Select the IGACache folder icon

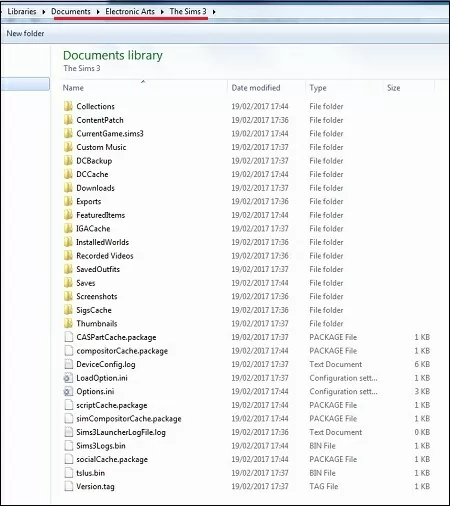click(68, 229)
